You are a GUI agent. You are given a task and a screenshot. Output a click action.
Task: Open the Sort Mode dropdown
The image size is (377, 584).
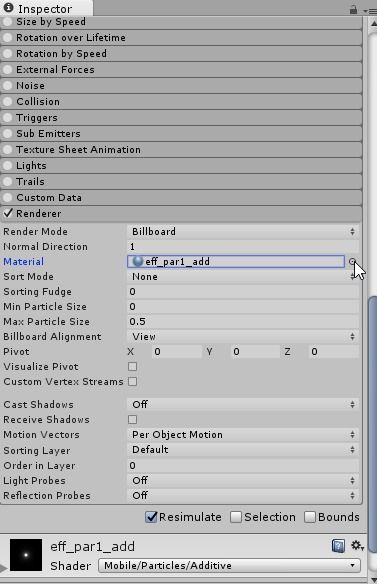coord(243,277)
